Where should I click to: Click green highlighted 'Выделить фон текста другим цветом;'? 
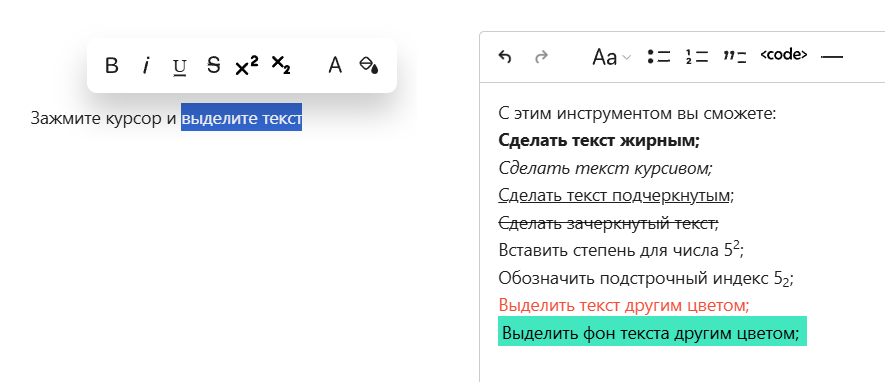[x=652, y=332]
